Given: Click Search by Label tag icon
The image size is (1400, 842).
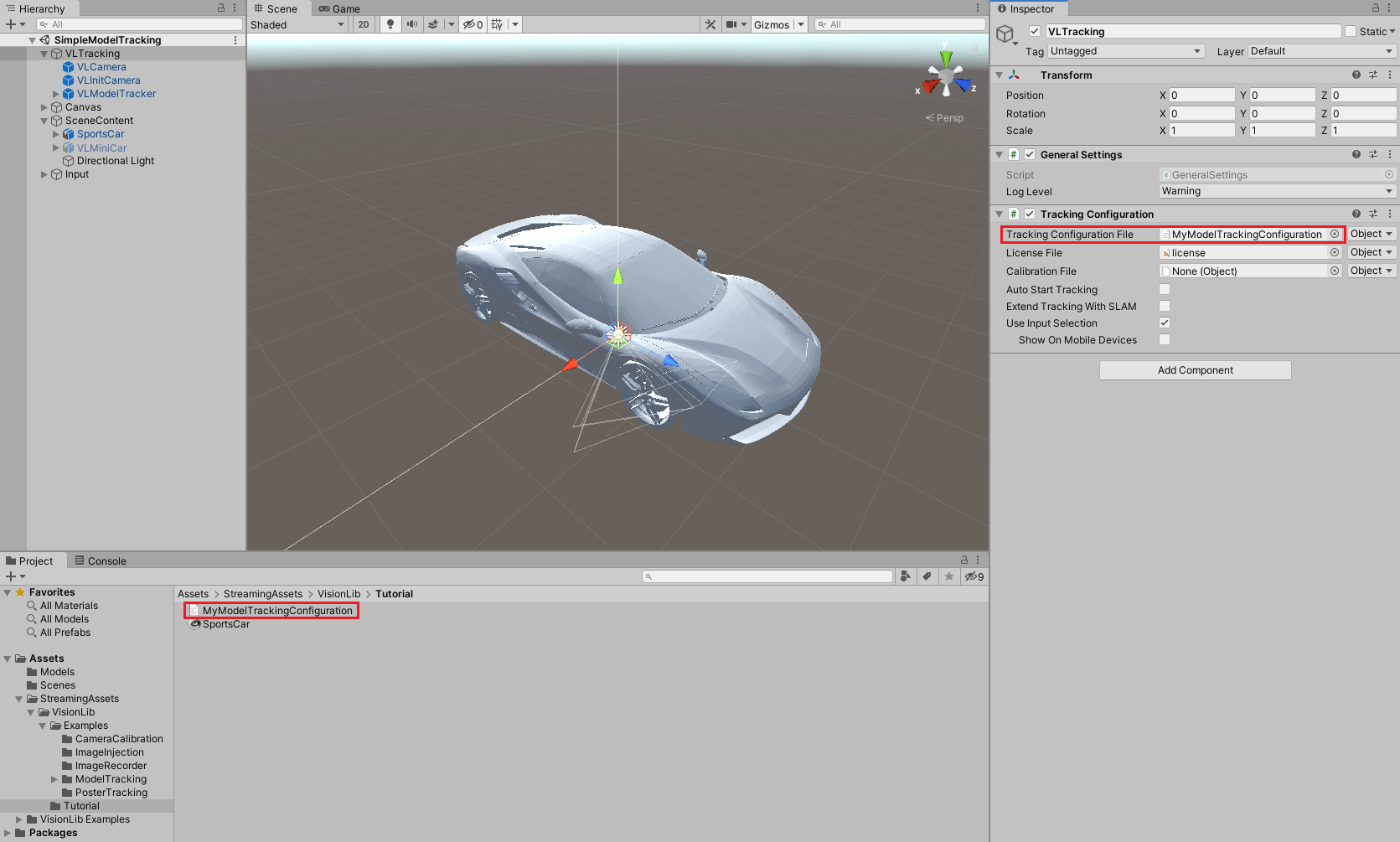Looking at the screenshot, I should [927, 576].
